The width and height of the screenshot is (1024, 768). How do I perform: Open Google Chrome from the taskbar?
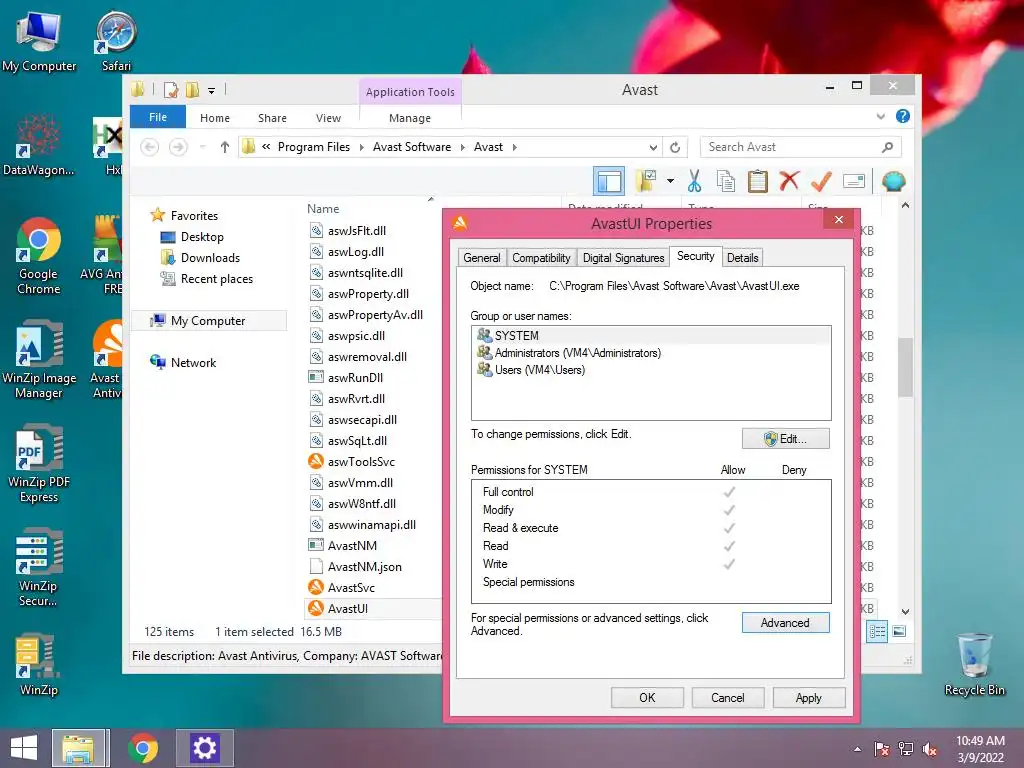coord(143,748)
